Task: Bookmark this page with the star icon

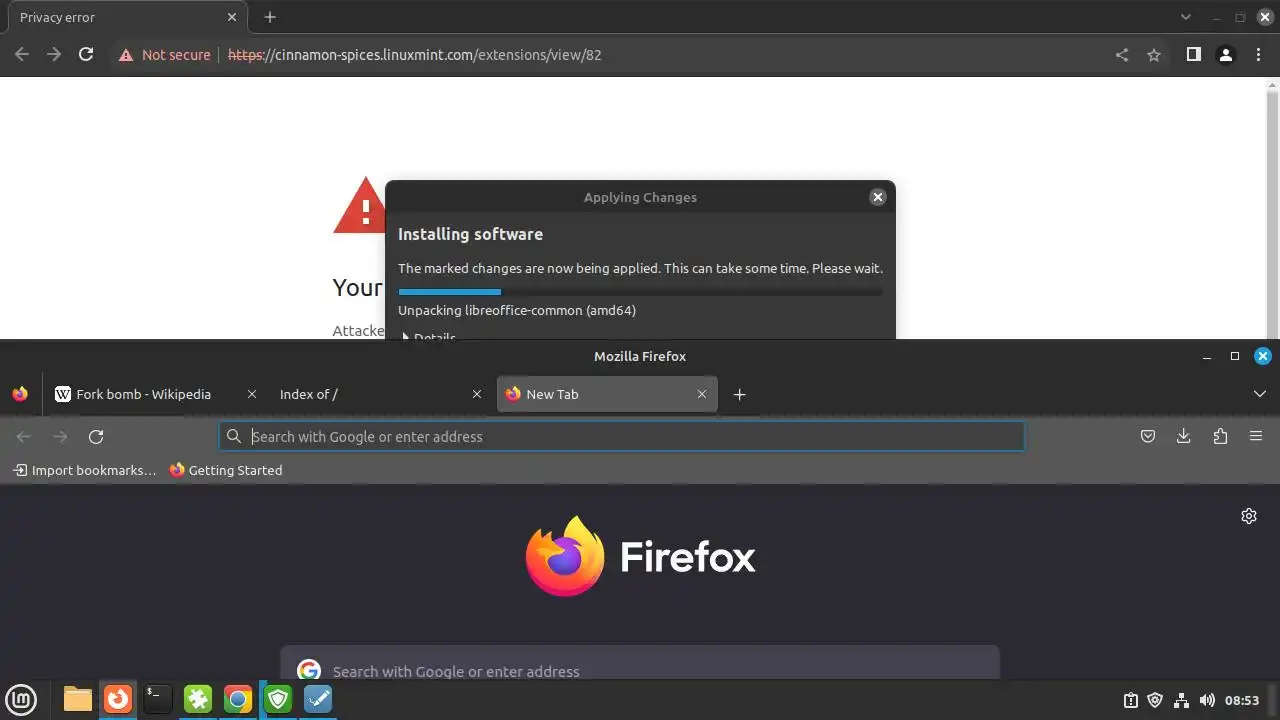Action: coord(1154,55)
